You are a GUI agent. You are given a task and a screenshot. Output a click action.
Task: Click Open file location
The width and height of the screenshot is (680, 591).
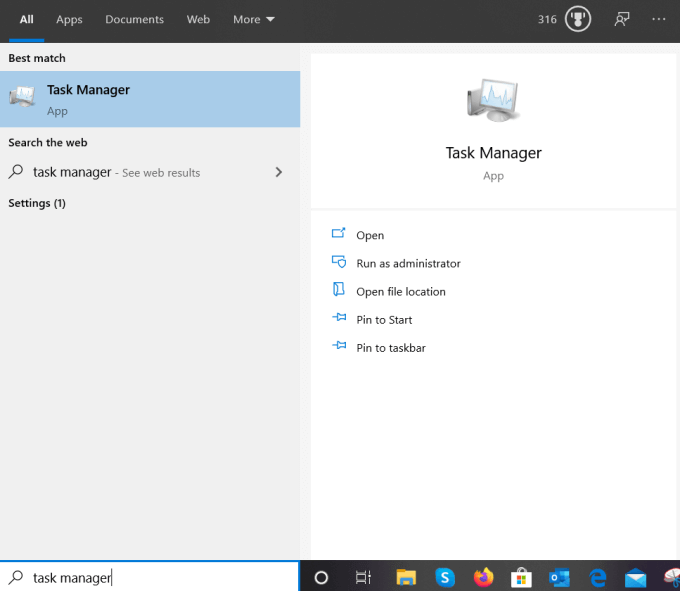pos(400,292)
